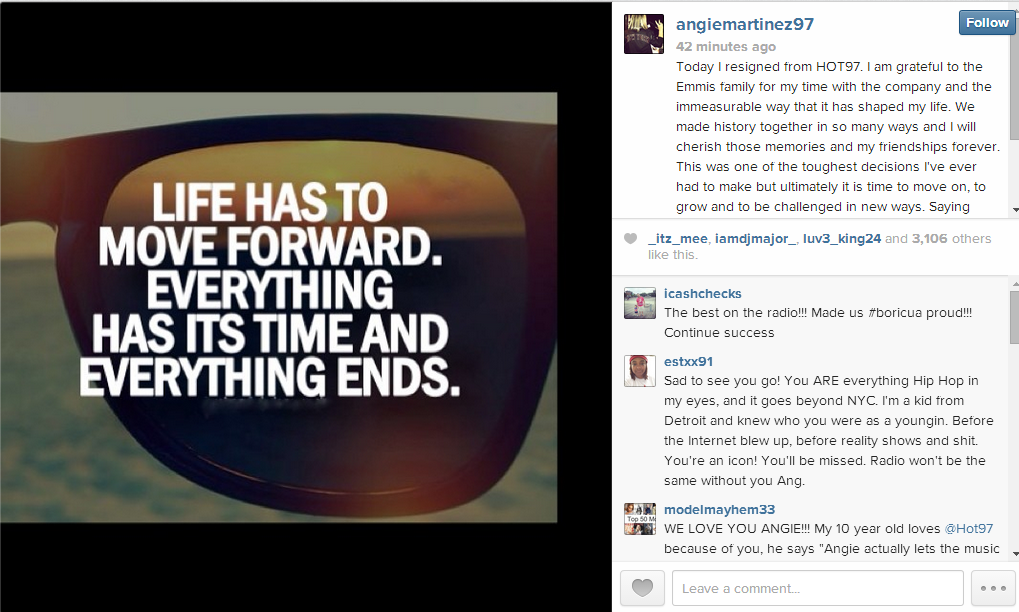Click the sunglasses quote photo
Viewport: 1019px width, 612px height.
coord(278,307)
